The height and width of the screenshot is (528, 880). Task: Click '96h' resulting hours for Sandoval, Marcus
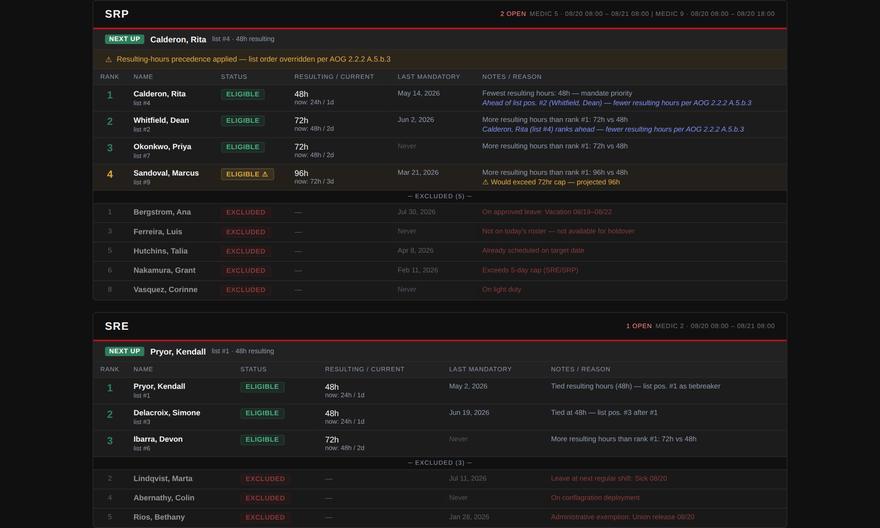(301, 173)
